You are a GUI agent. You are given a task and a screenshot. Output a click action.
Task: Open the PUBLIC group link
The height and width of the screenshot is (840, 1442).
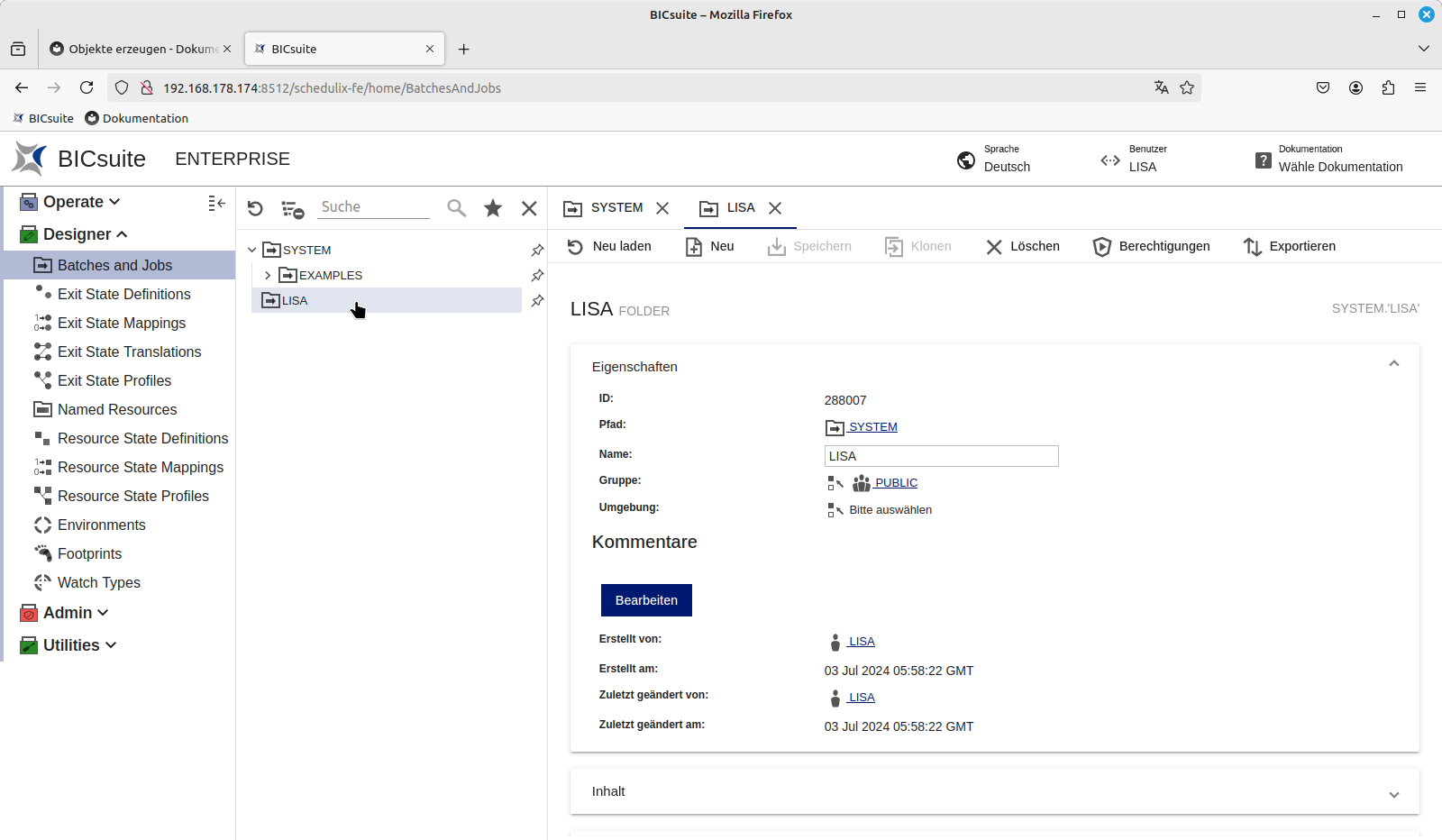click(x=895, y=482)
